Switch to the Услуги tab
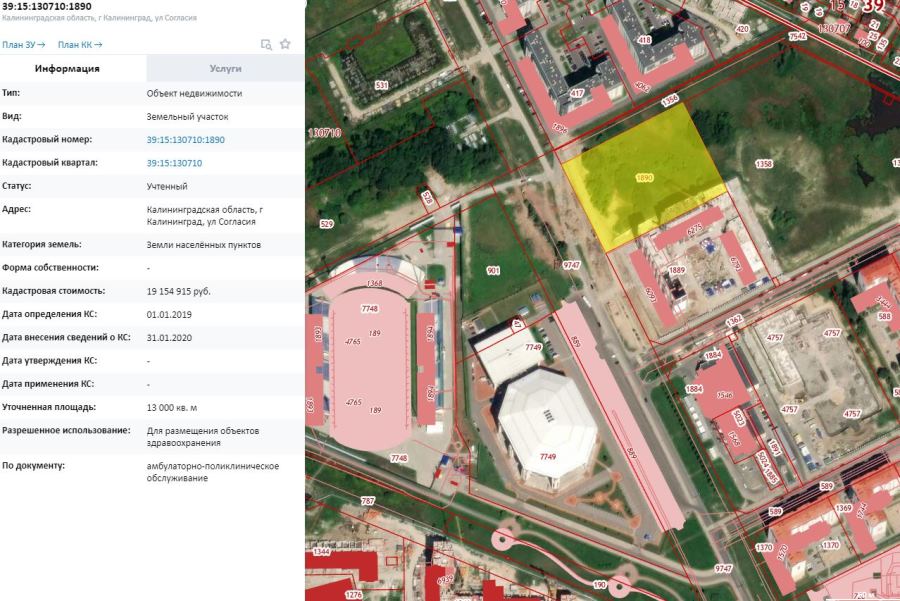This screenshot has height=601, width=900. point(225,69)
